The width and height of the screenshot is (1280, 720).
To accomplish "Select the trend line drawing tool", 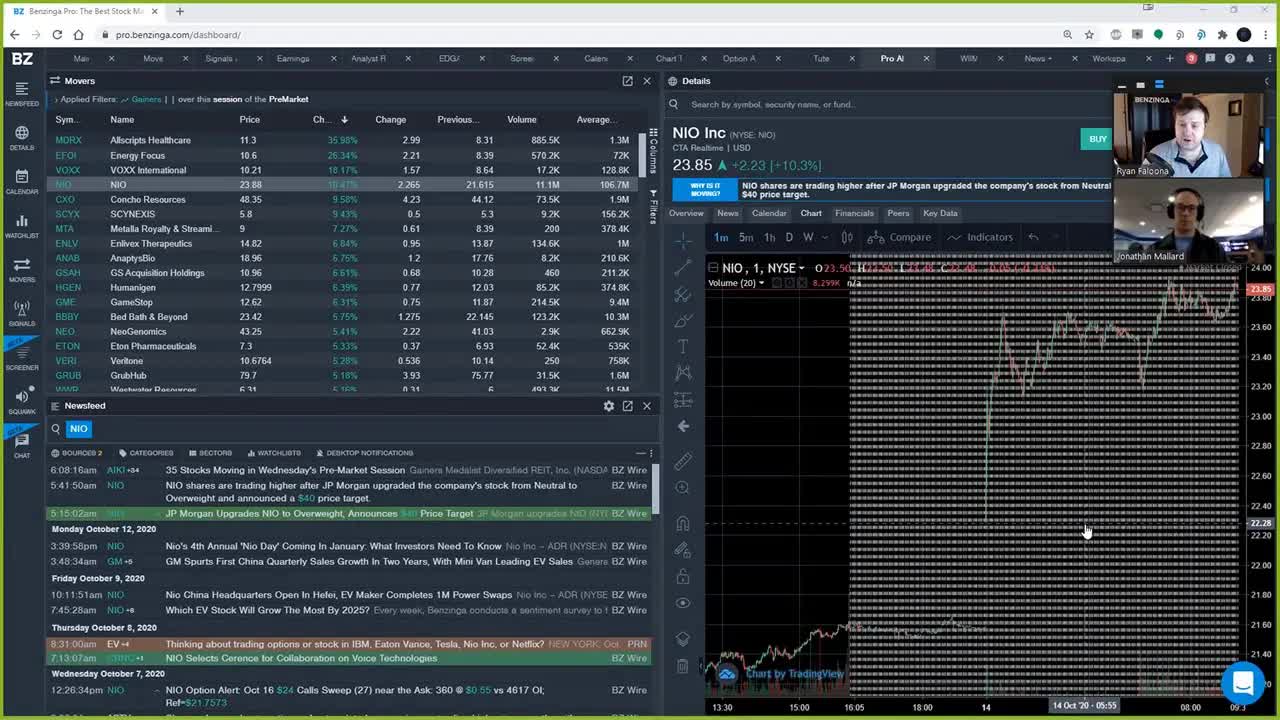I will click(683, 268).
